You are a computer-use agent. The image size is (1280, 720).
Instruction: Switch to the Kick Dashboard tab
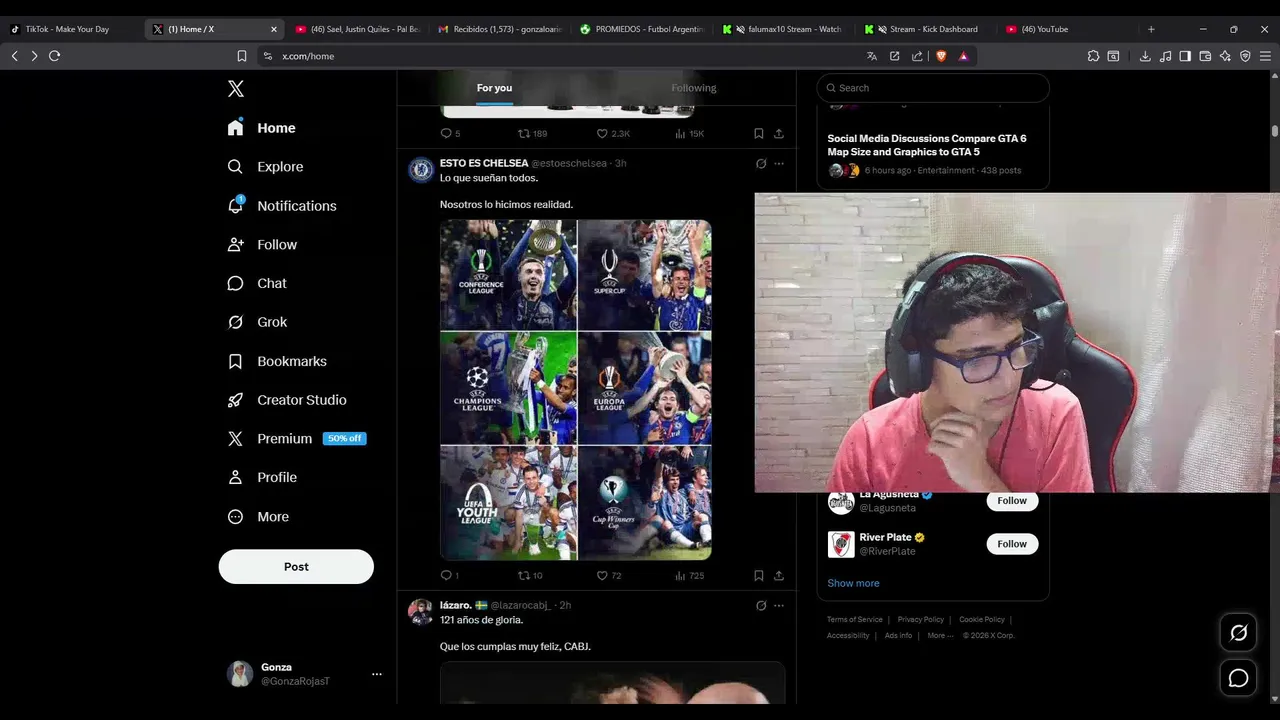click(x=930, y=29)
